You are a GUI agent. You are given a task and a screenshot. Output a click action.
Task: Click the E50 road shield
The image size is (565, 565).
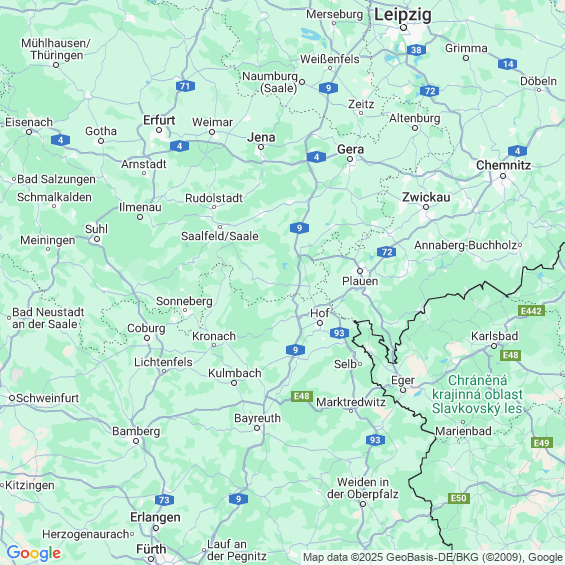pos(459,498)
